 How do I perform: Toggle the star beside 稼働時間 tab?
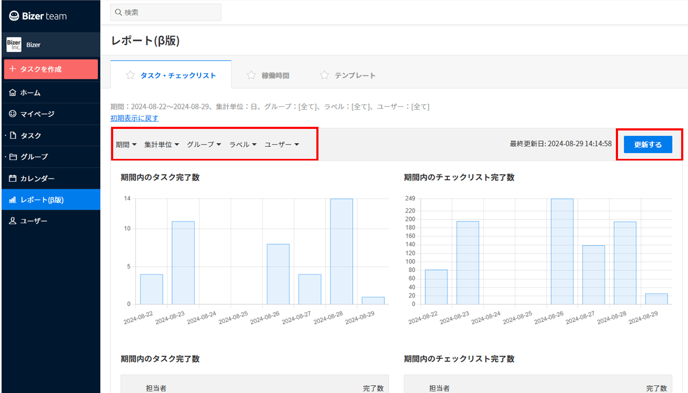click(x=251, y=75)
